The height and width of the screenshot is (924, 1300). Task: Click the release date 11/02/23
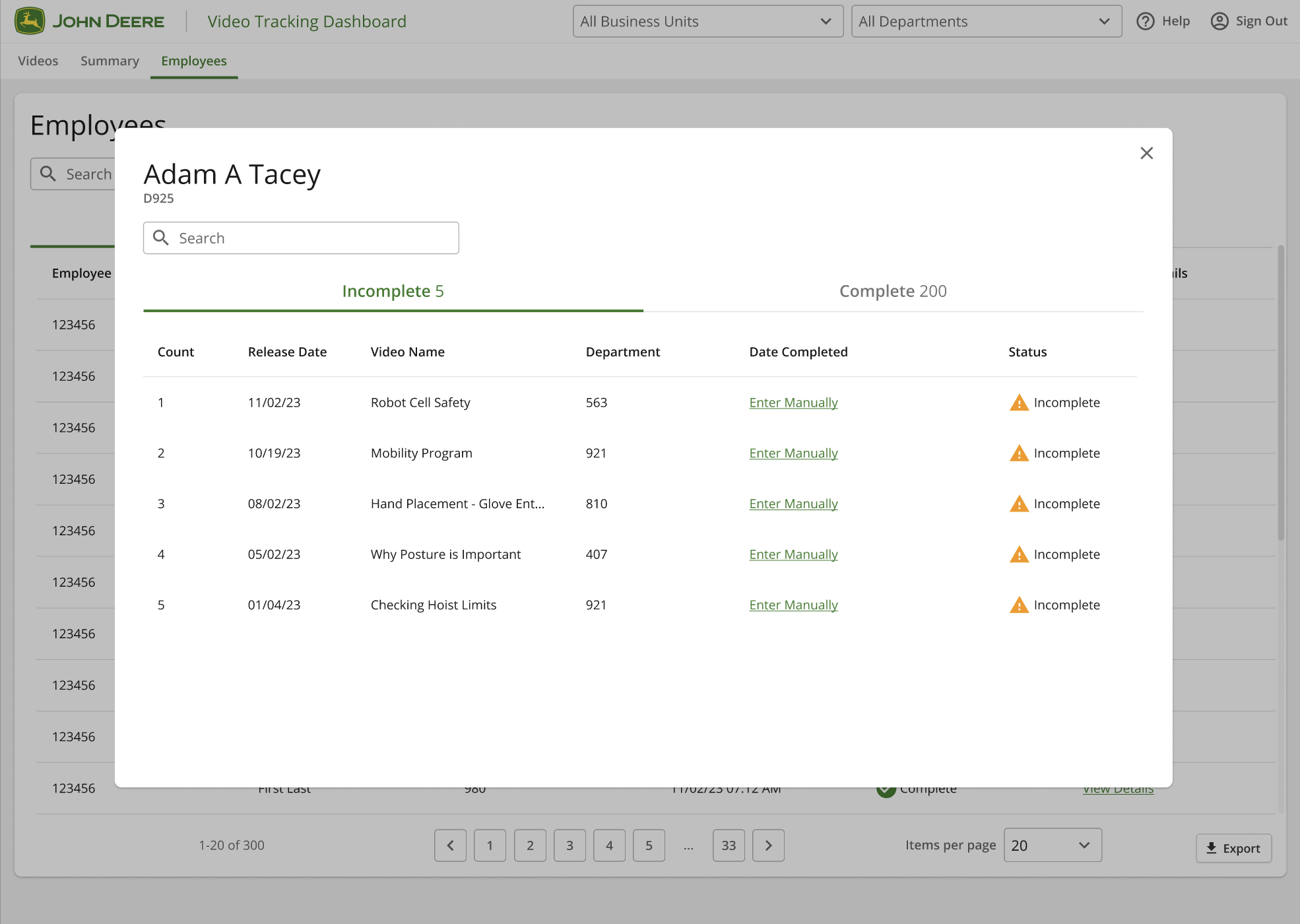(274, 403)
